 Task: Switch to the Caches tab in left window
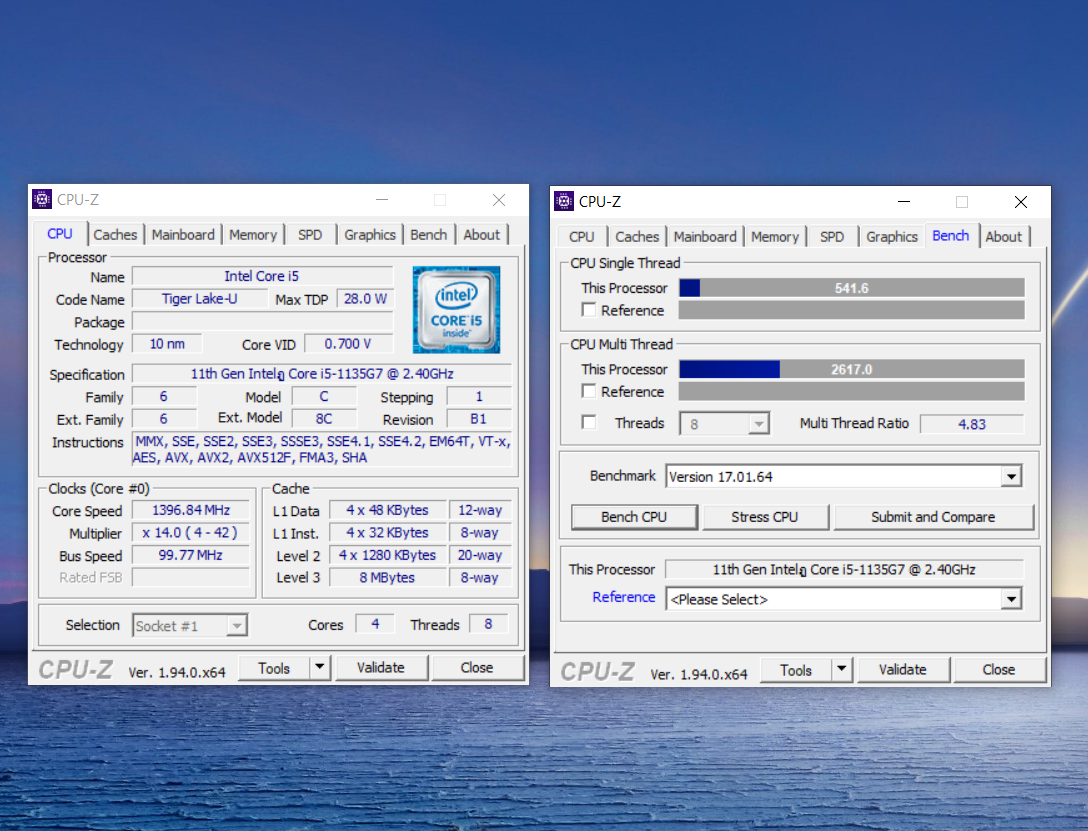[115, 235]
